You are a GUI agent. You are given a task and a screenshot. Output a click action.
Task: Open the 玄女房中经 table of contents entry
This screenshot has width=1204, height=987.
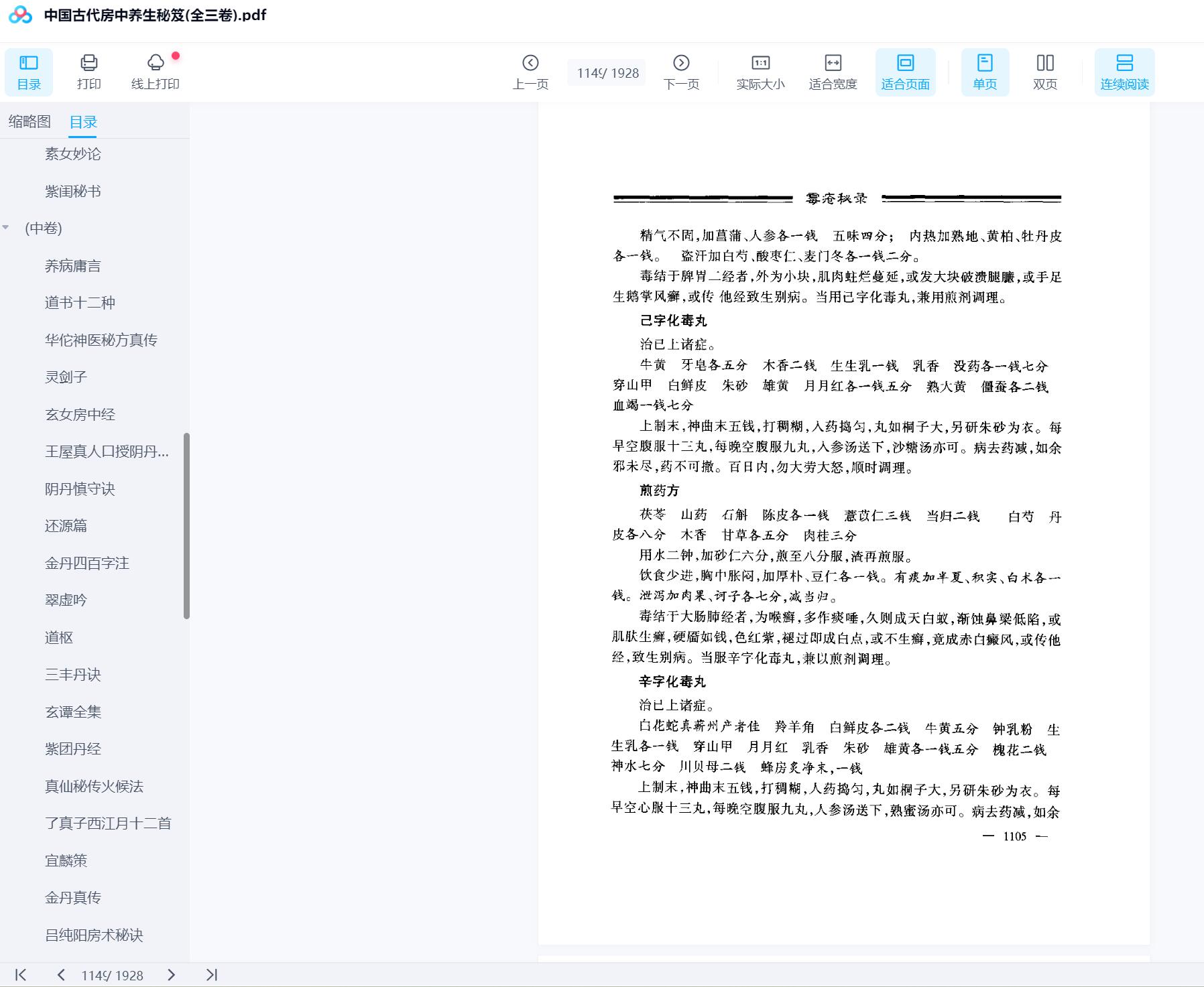pyautogui.click(x=78, y=414)
